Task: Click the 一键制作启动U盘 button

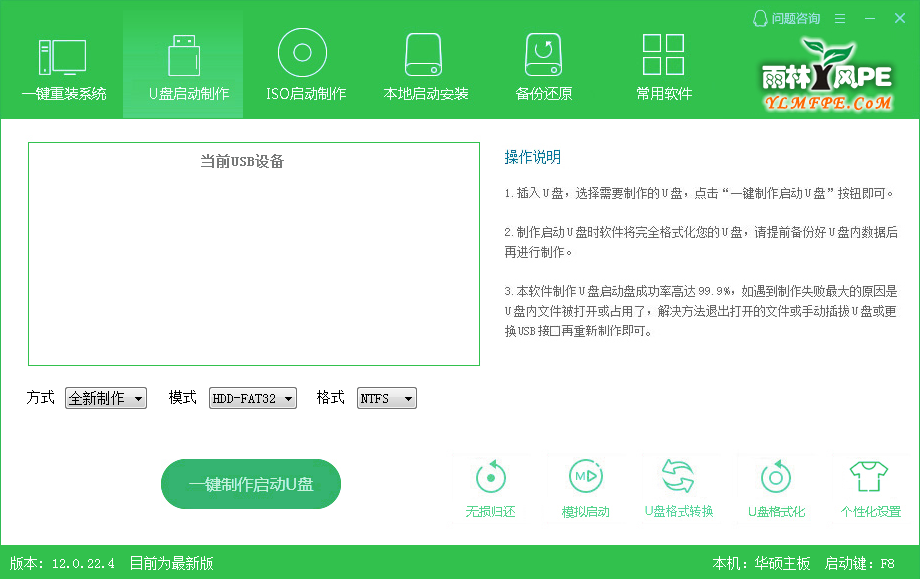Action: (250, 483)
